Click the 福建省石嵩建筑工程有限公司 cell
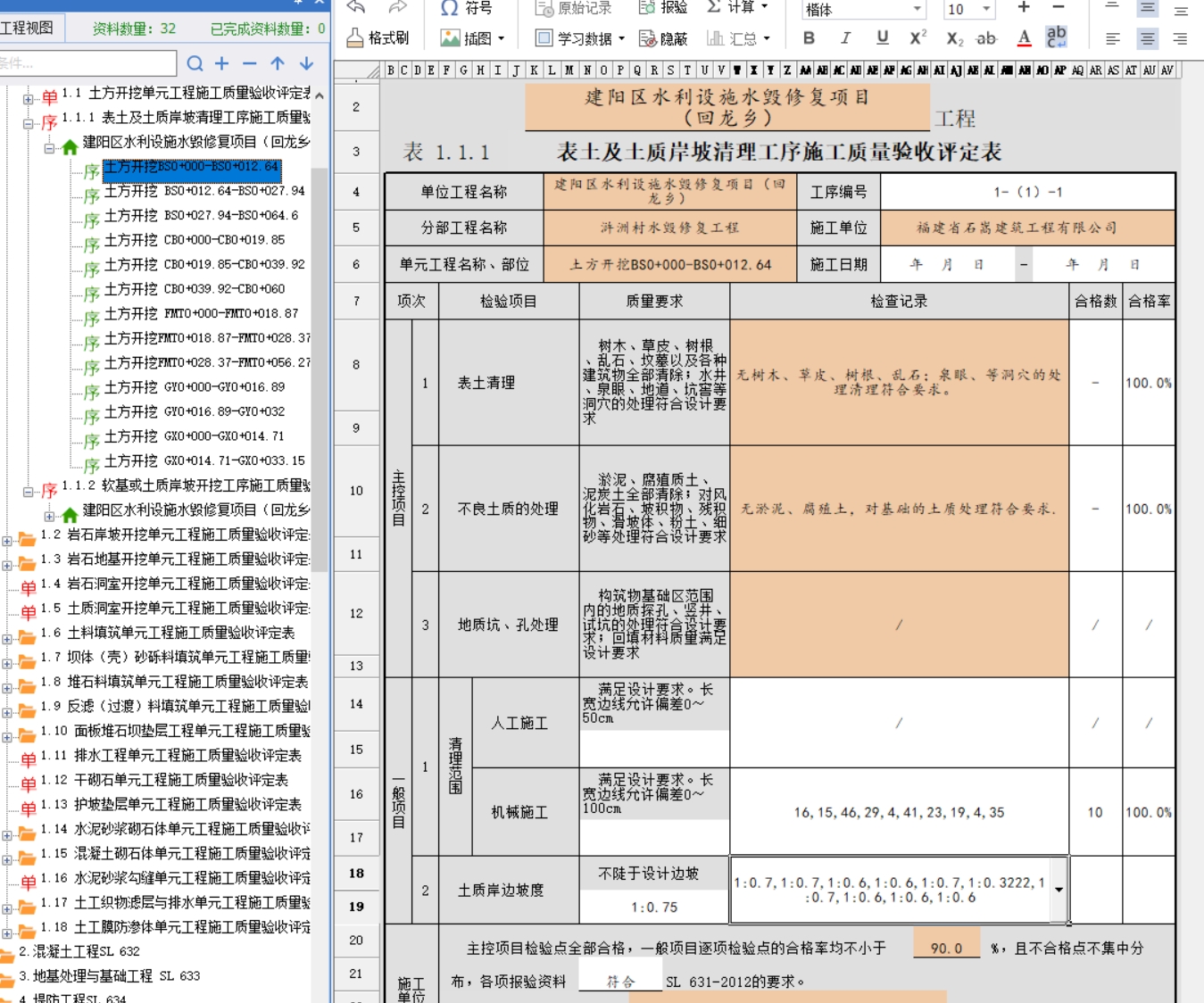1204x1003 pixels. tap(1027, 228)
